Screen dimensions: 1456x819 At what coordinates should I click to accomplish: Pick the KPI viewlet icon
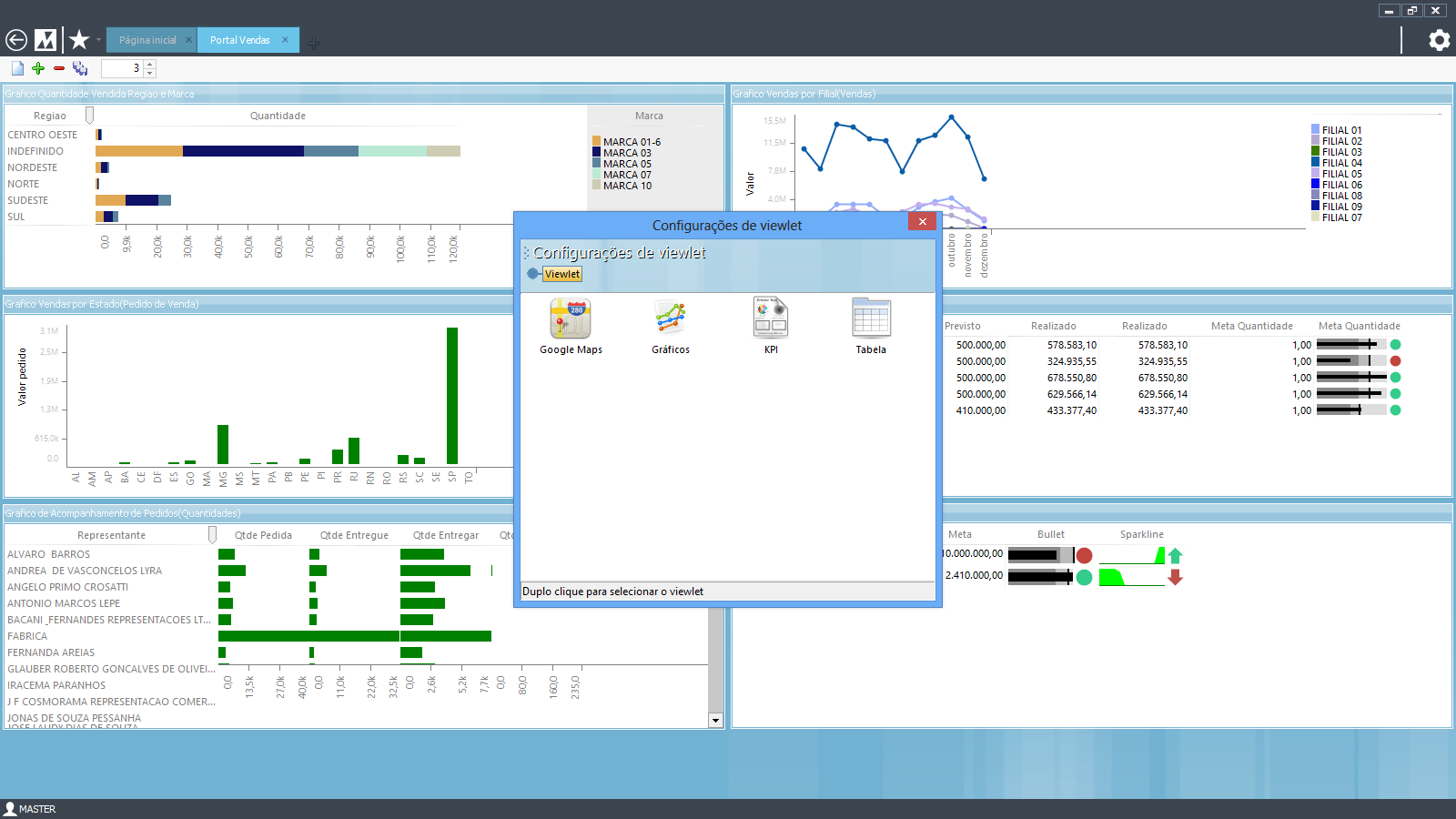point(771,319)
